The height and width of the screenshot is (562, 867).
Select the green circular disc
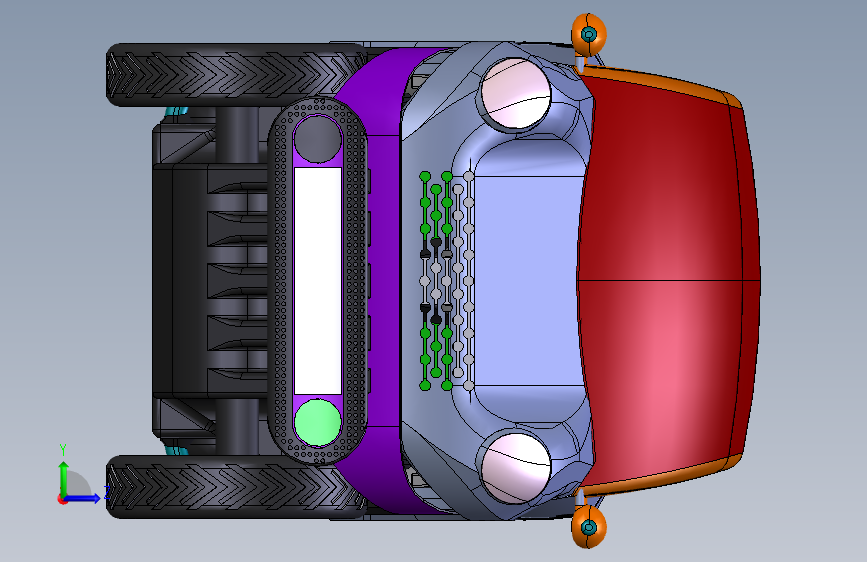point(317,422)
